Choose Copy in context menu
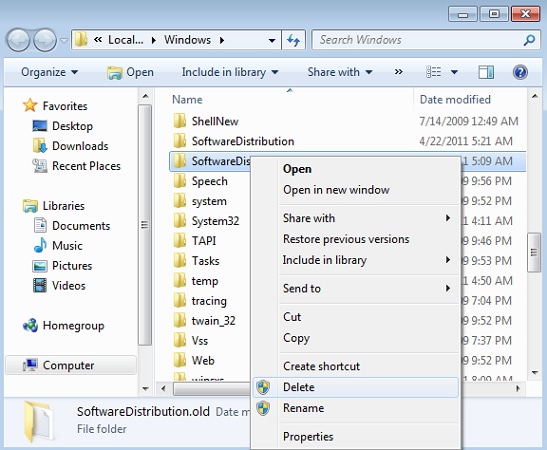The image size is (547, 450). [x=356, y=338]
